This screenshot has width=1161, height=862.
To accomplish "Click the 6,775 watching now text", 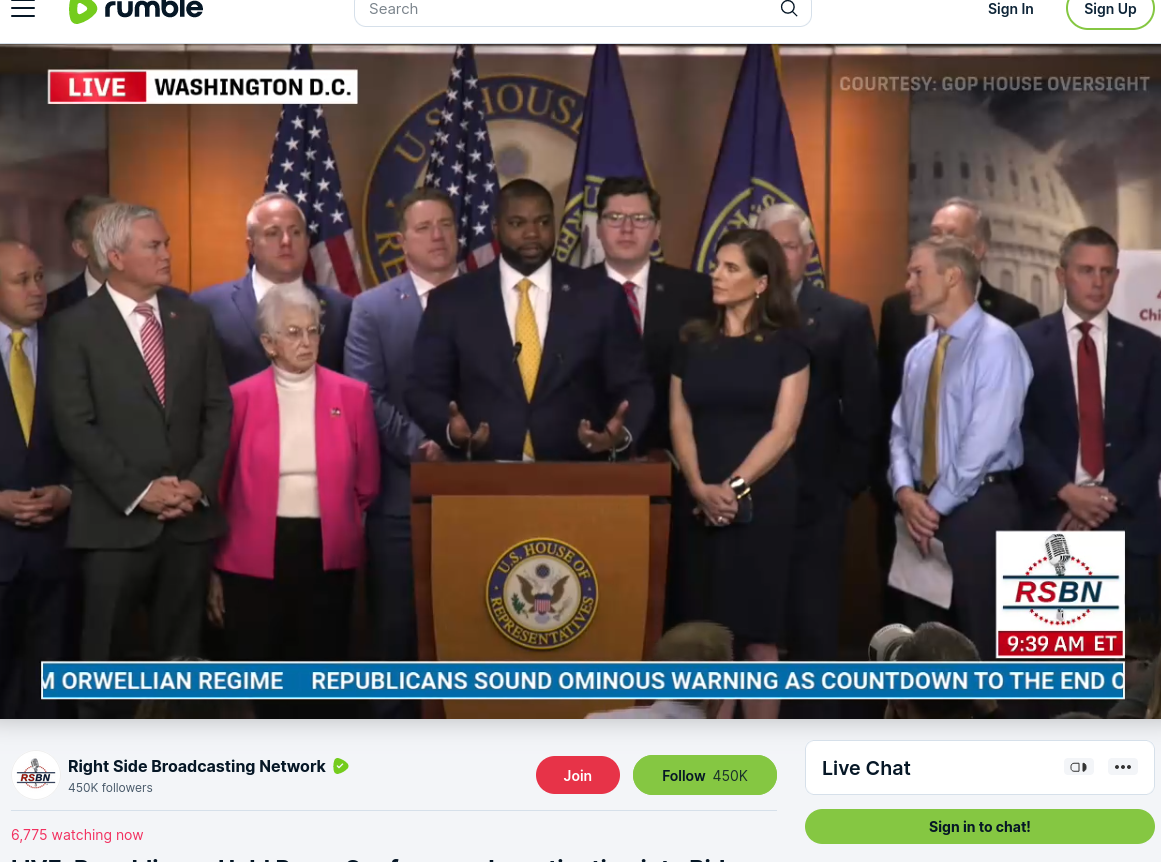I will (x=77, y=835).
